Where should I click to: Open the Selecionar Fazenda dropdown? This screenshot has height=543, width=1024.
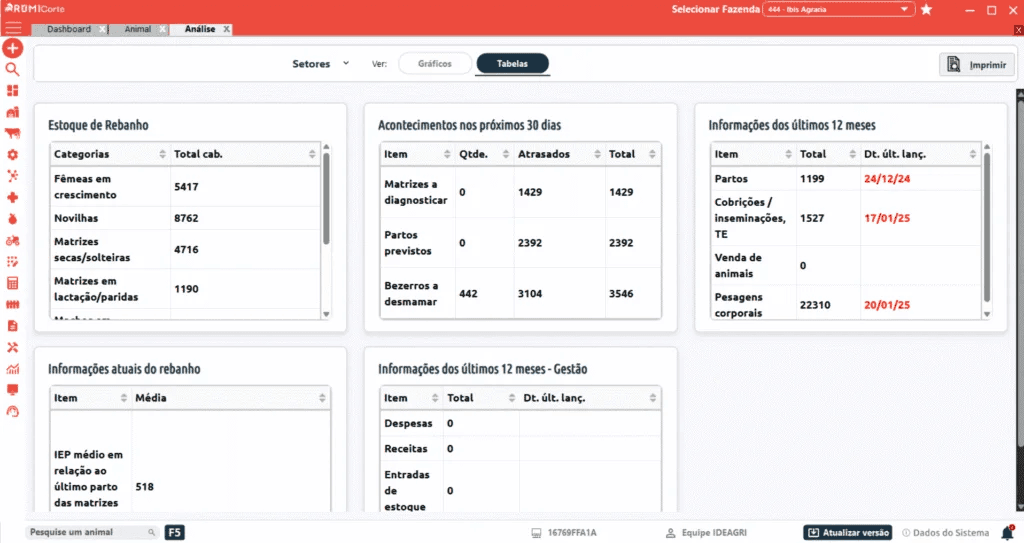coord(838,9)
